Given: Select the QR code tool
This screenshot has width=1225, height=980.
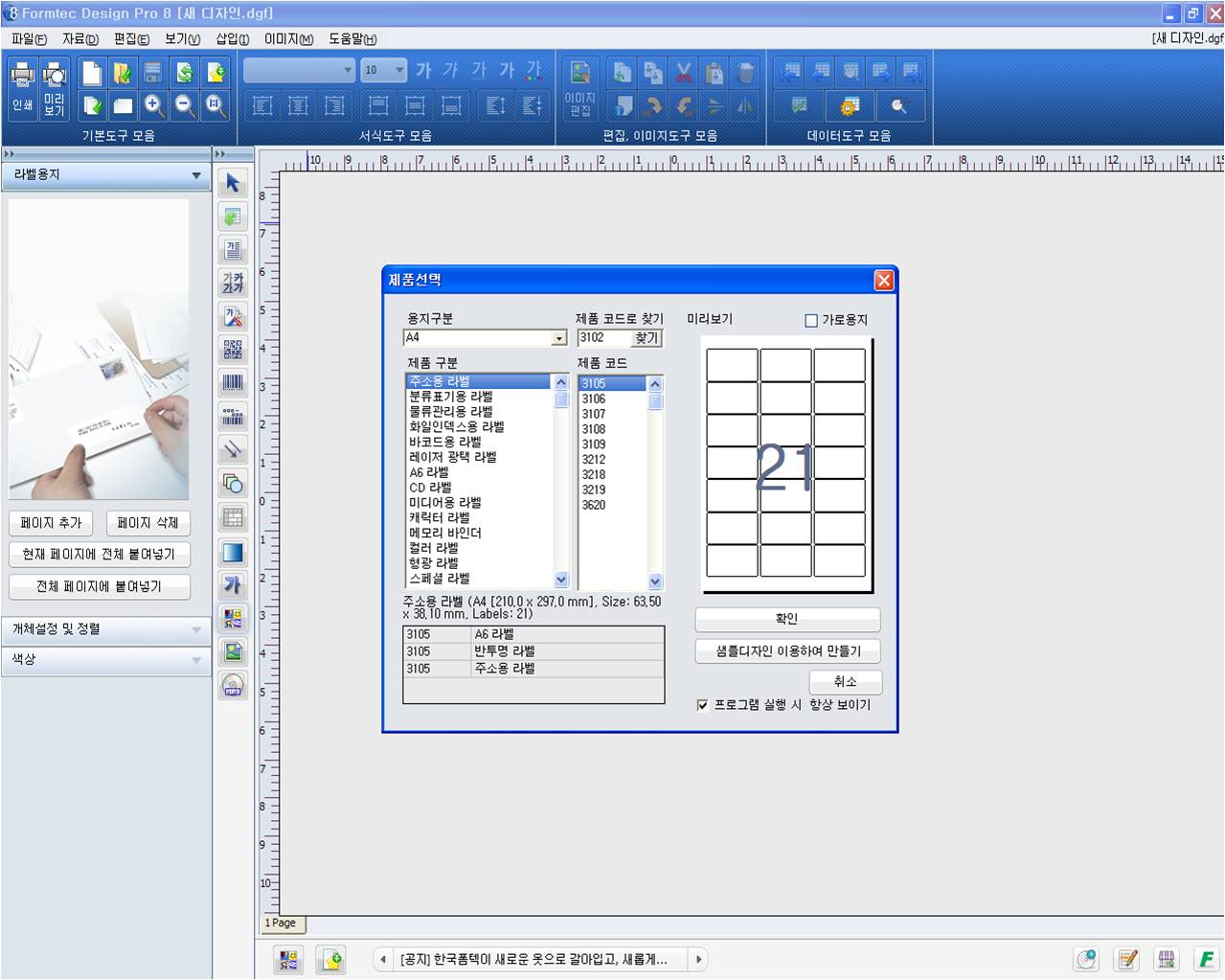Looking at the screenshot, I should 233,350.
